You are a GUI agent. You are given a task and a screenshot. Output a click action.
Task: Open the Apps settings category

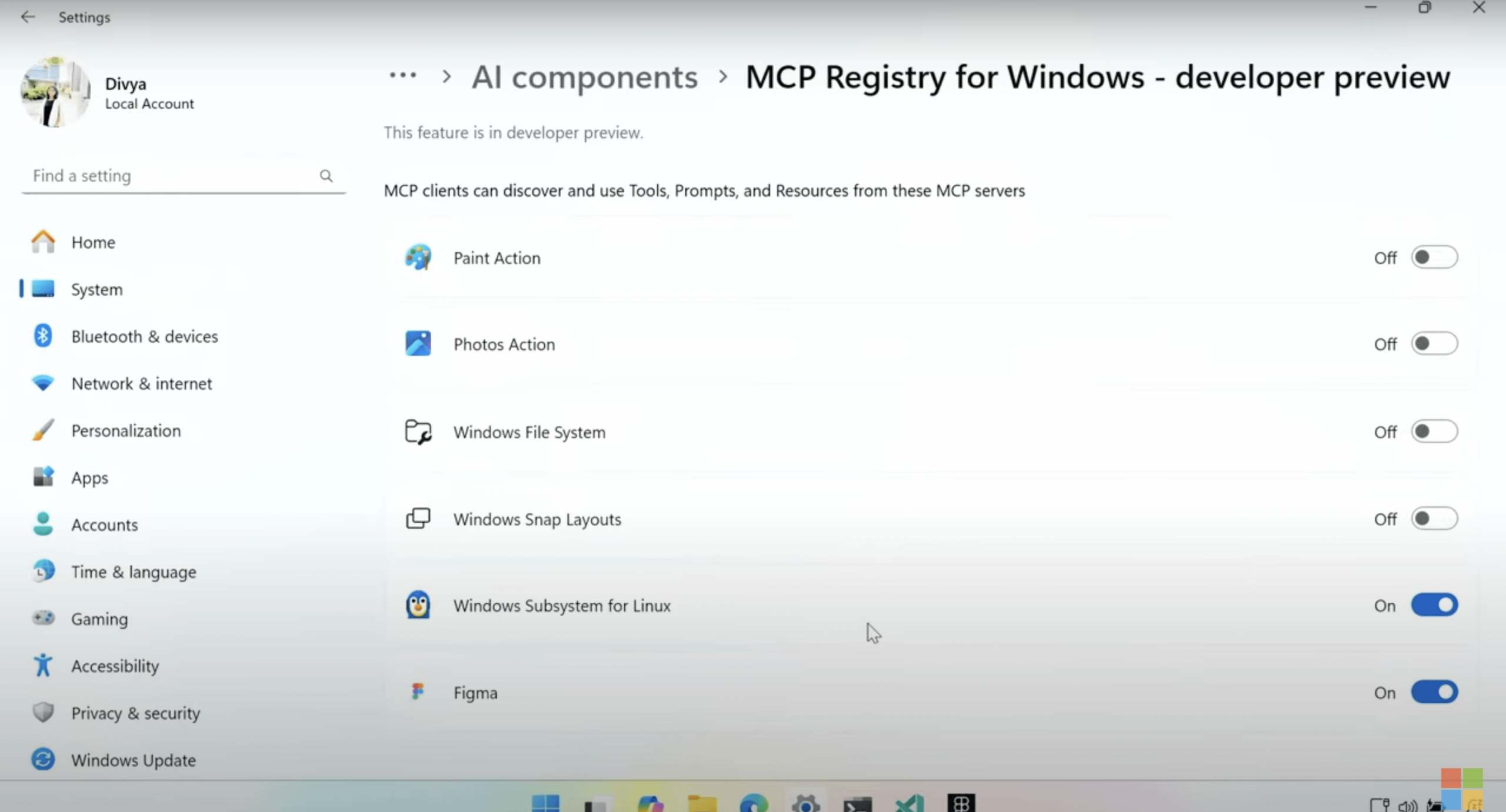(182, 477)
